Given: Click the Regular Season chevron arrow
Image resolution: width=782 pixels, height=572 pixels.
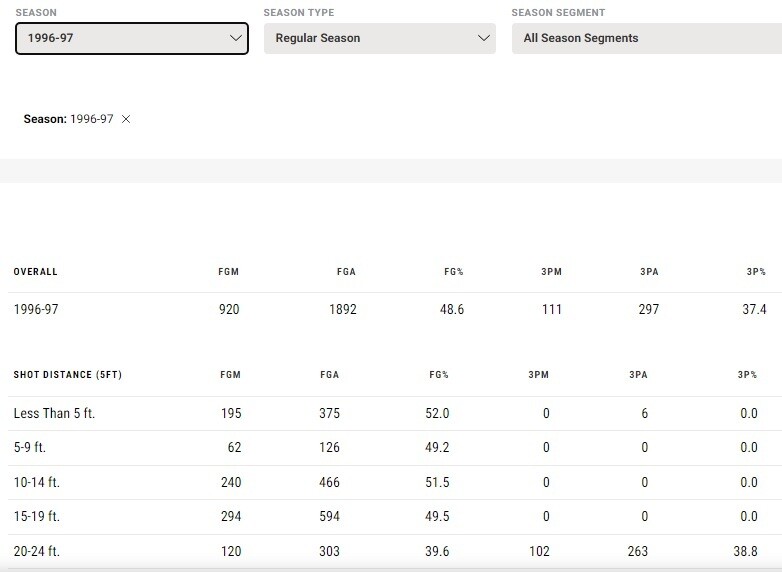Looking at the screenshot, I should 484,38.
